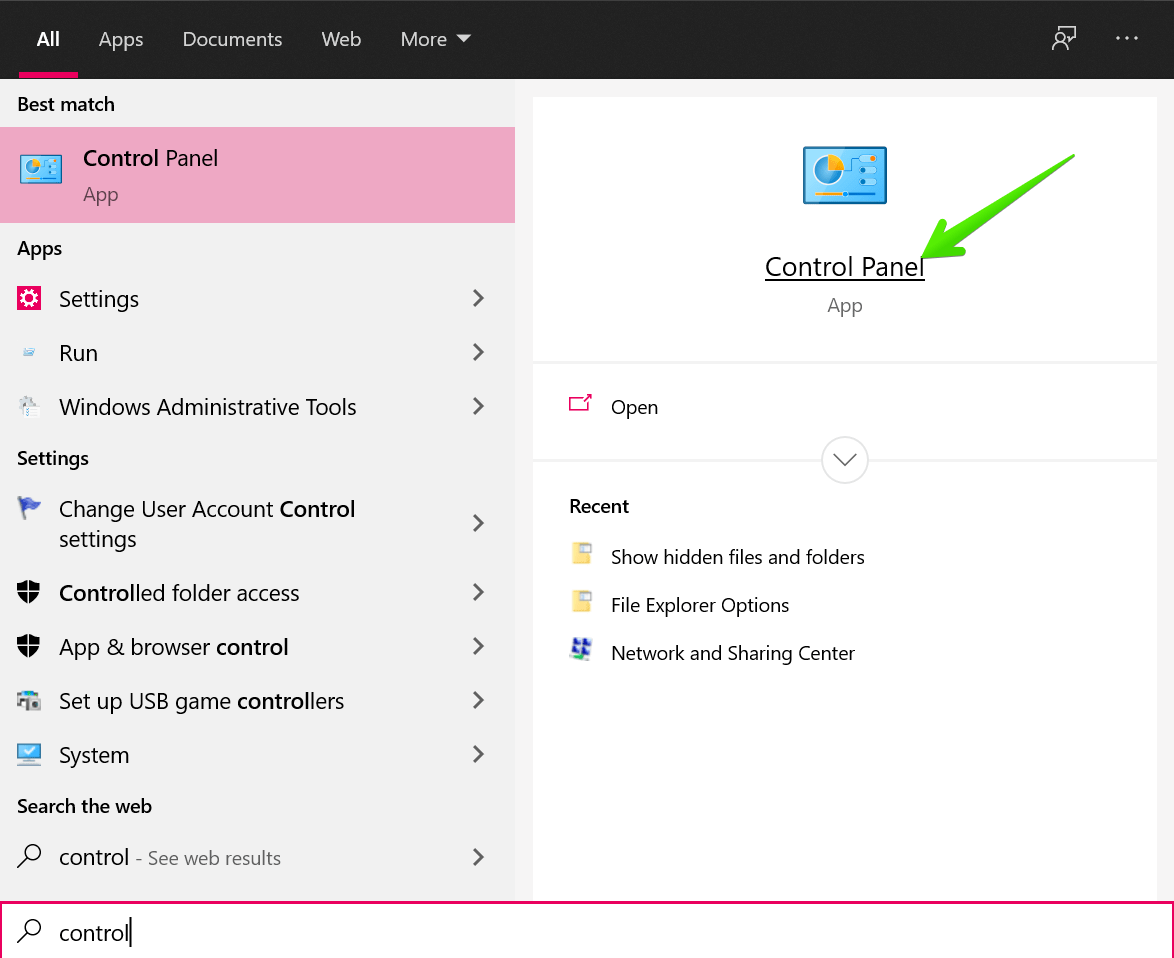Click the Control Panel icon in Best match
This screenshot has height=958, width=1174.
(40, 169)
